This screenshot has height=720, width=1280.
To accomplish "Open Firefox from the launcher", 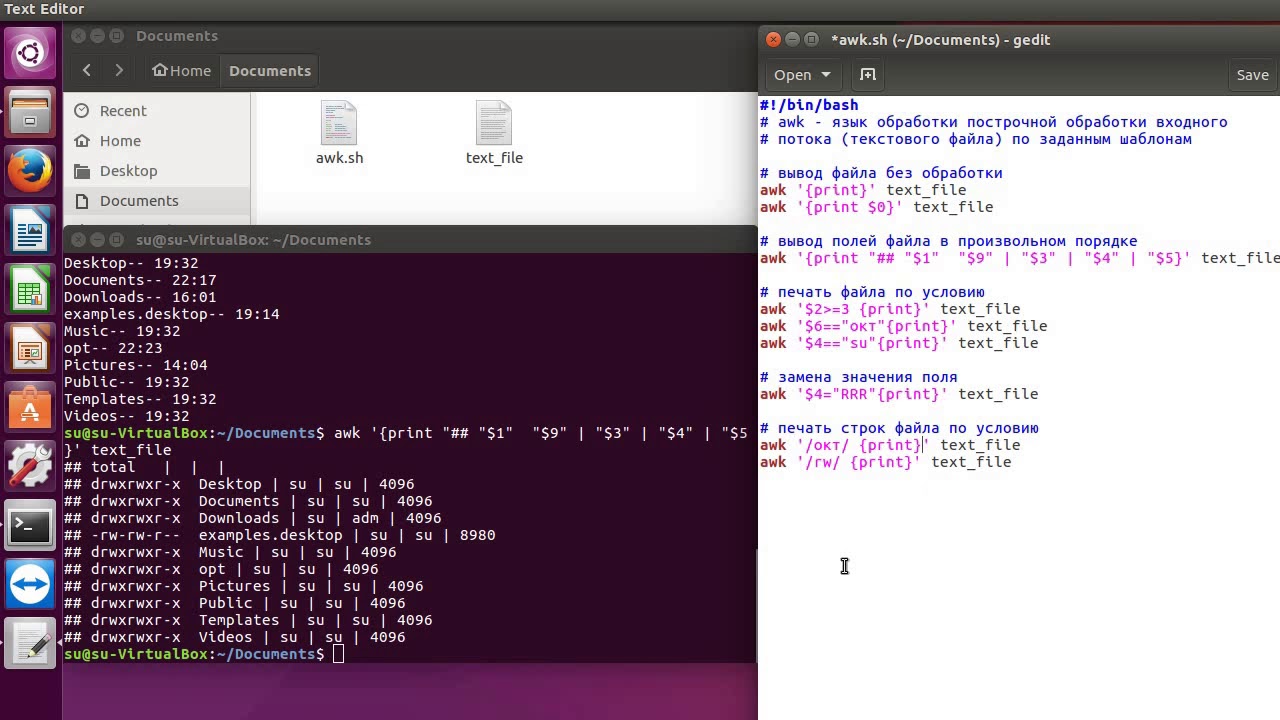I will tap(30, 171).
